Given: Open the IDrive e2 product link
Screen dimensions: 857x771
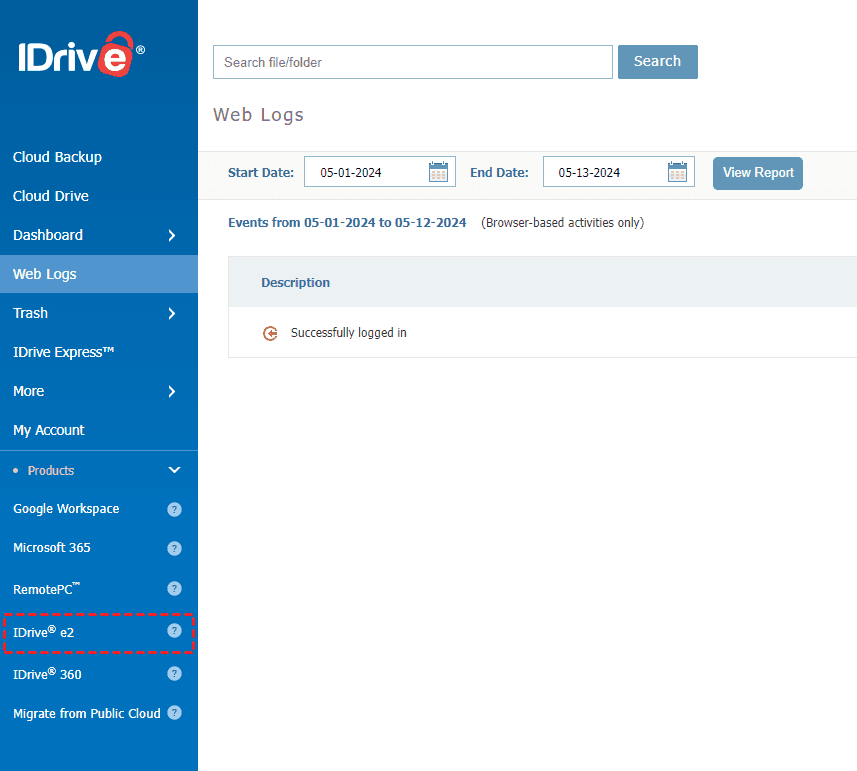Looking at the screenshot, I should pyautogui.click(x=44, y=632).
